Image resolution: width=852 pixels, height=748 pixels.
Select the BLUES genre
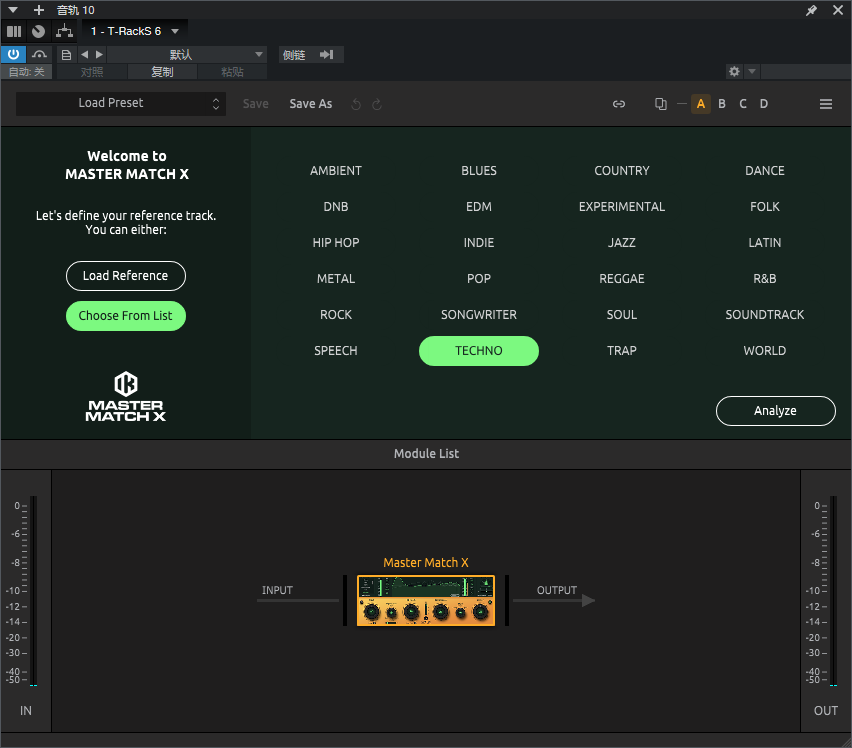click(479, 171)
